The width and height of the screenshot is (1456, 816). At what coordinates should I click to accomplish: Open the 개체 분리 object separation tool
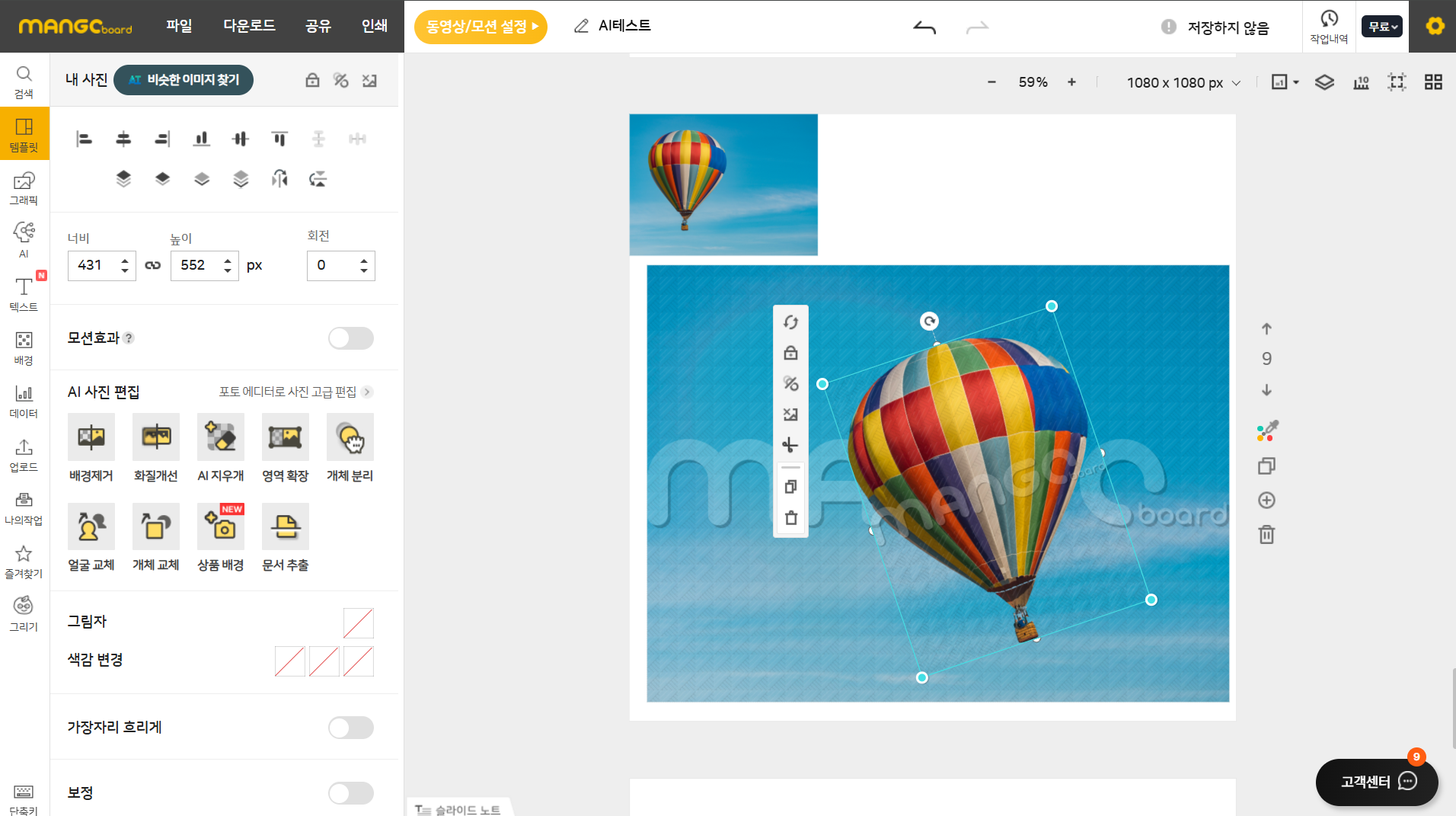click(350, 448)
